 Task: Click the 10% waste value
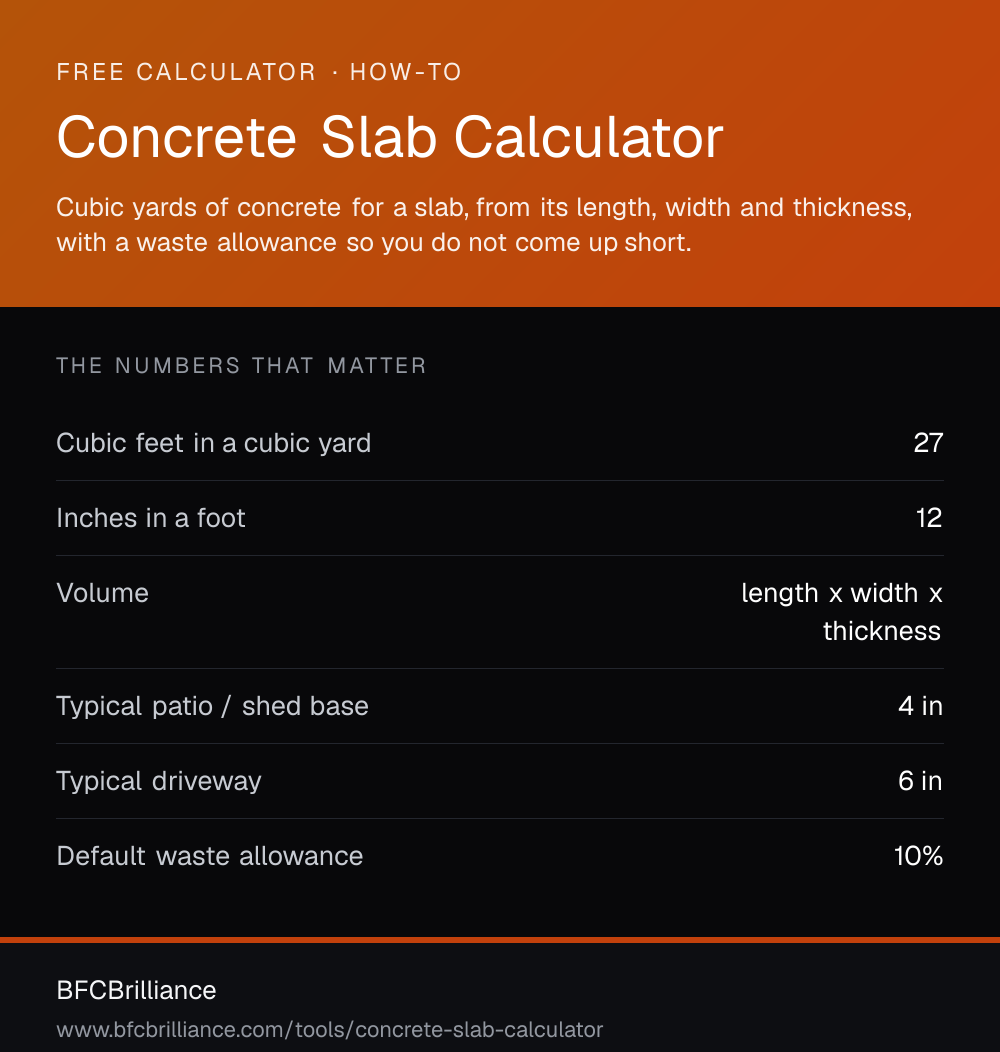[918, 856]
